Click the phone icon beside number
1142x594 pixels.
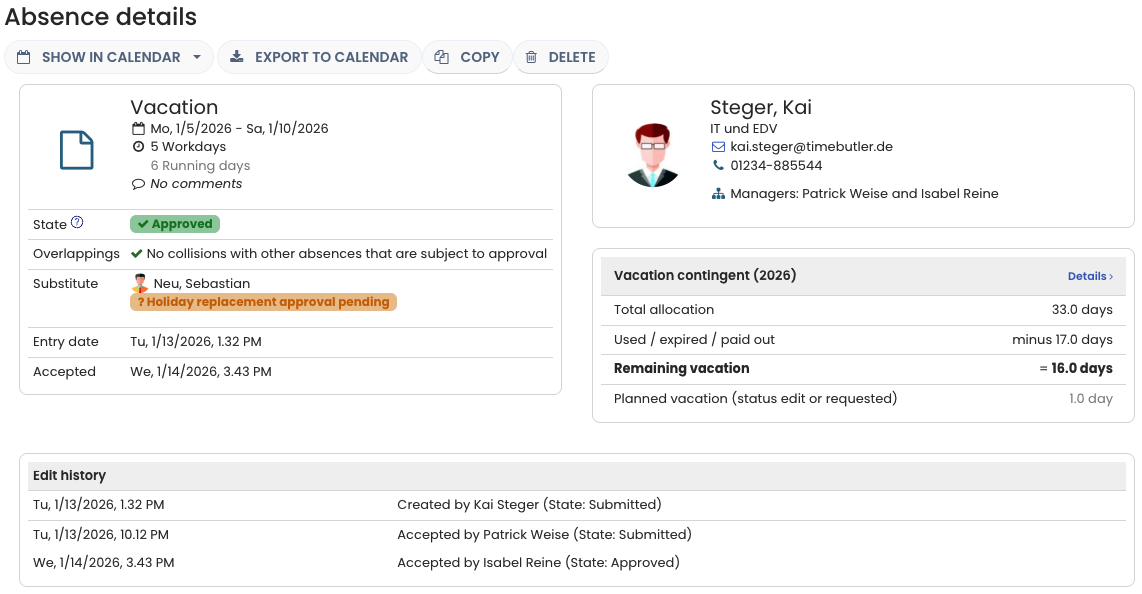pos(718,166)
